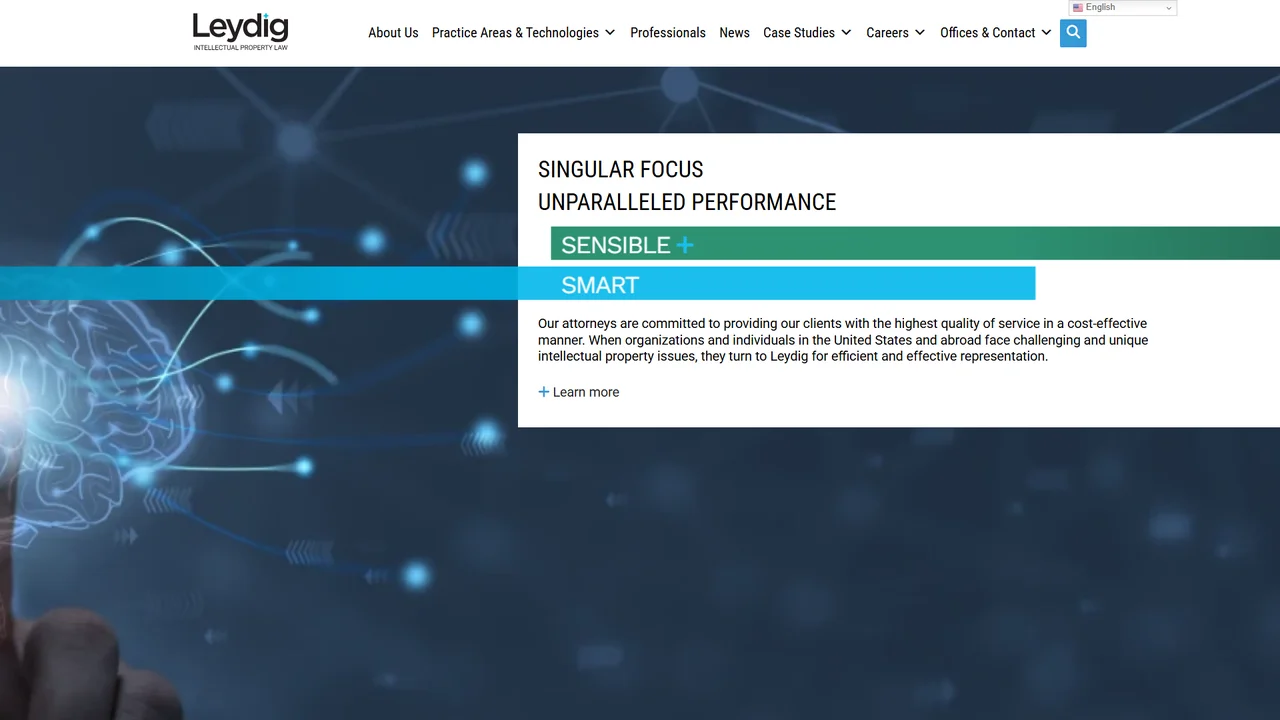Expand Offices & Contact chevron
This screenshot has height=720, width=1280.
coord(1047,33)
